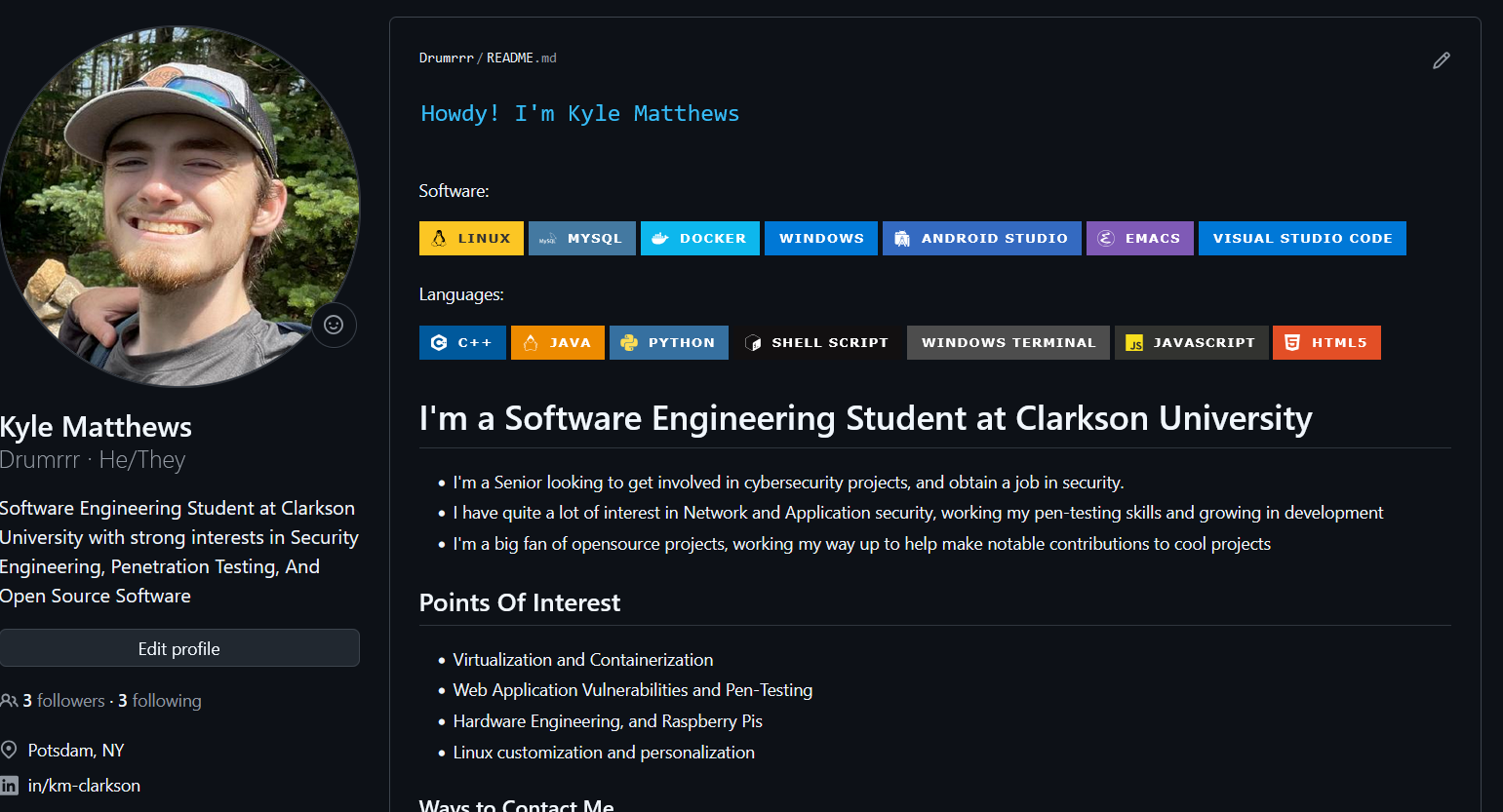1503x812 pixels.
Task: Click the Python language badge
Action: 669,342
